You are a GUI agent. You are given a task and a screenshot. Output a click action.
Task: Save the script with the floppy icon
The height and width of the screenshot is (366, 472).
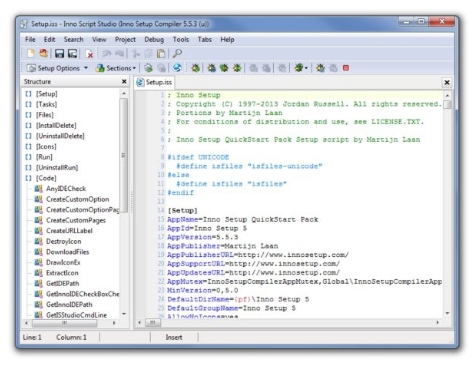[59, 53]
